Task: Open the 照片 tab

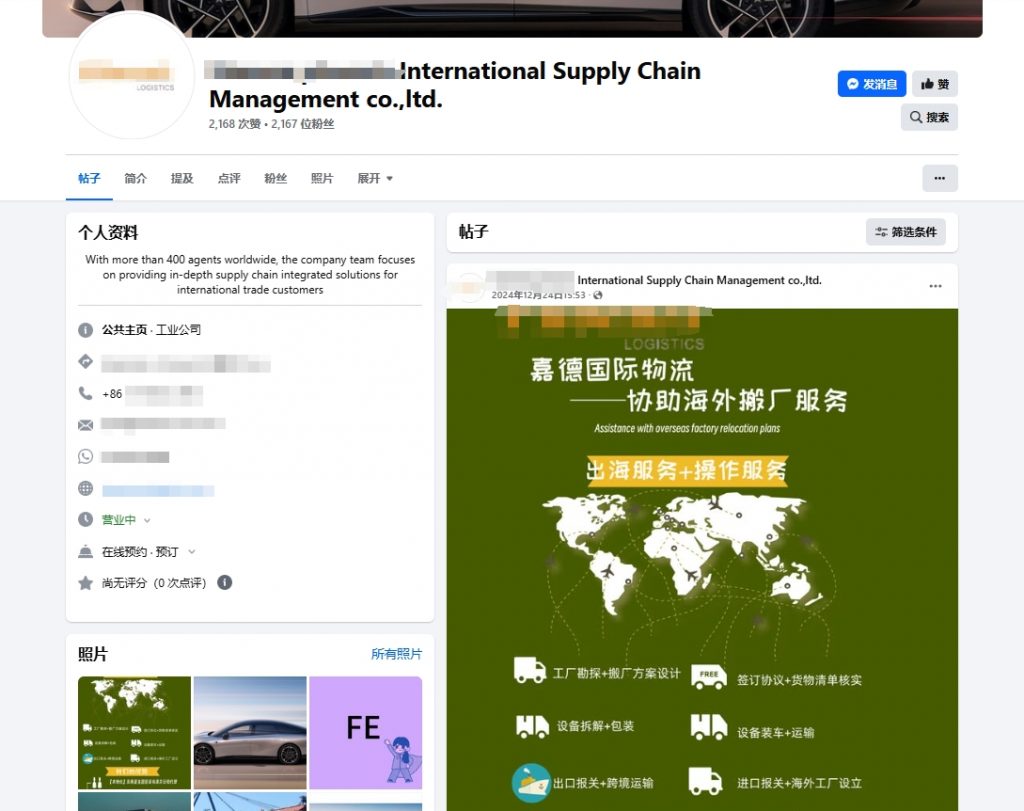Action: [322, 178]
